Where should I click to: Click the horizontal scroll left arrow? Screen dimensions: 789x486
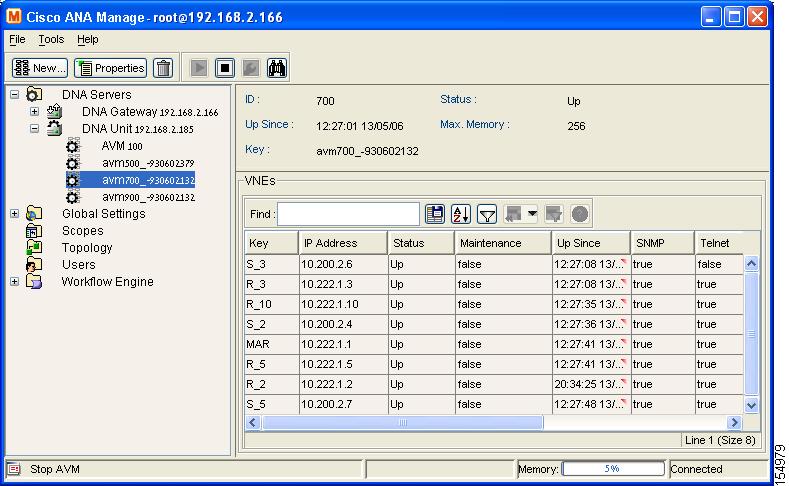[x=253, y=423]
